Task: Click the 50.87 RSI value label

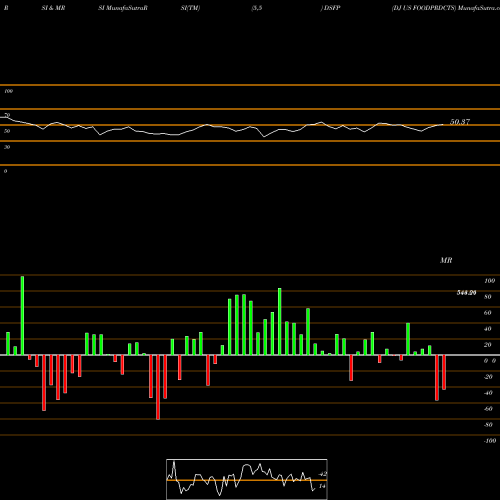Action: tap(460, 122)
